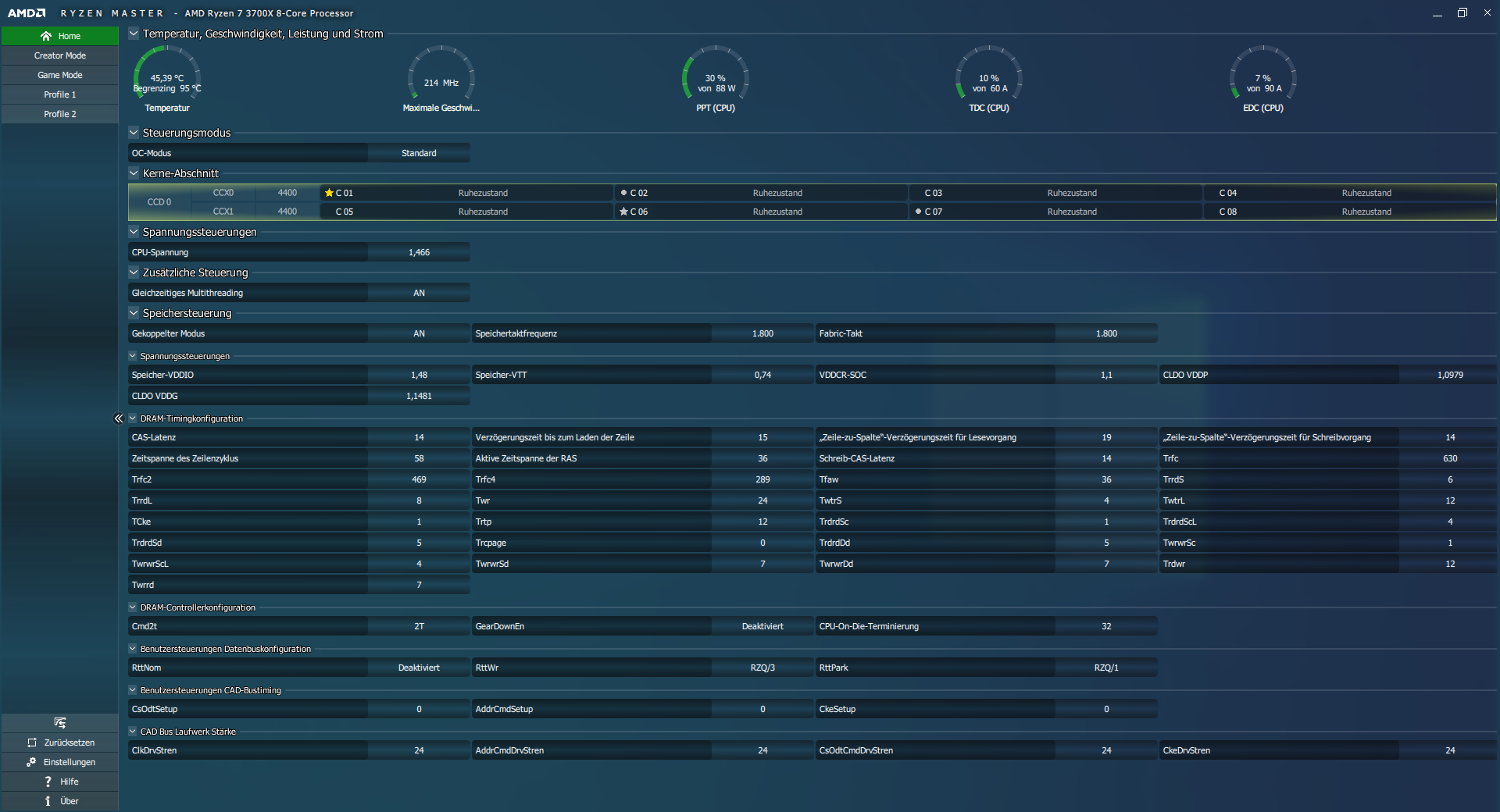1500x812 pixels.
Task: Click the CLDO VDDP value 1,0979
Action: click(1450, 375)
